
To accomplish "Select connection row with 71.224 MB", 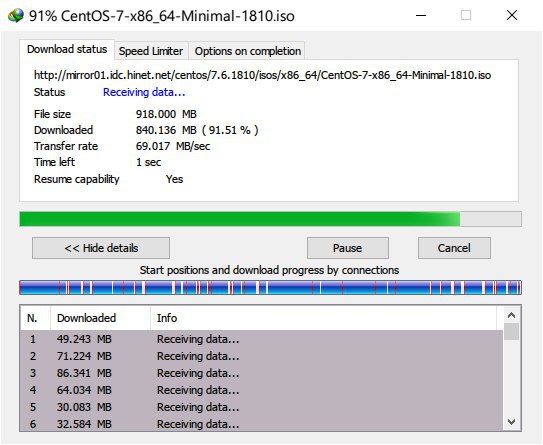I will click(x=261, y=356).
